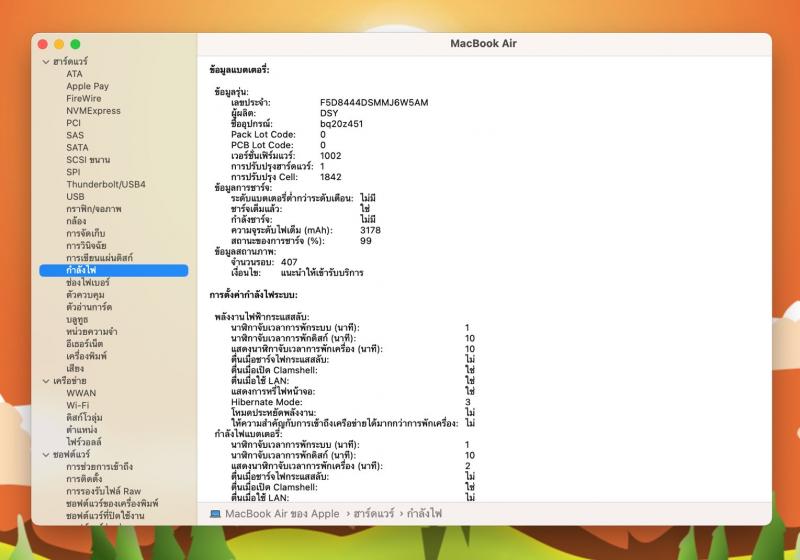Close the System Information window

pyautogui.click(x=43, y=44)
